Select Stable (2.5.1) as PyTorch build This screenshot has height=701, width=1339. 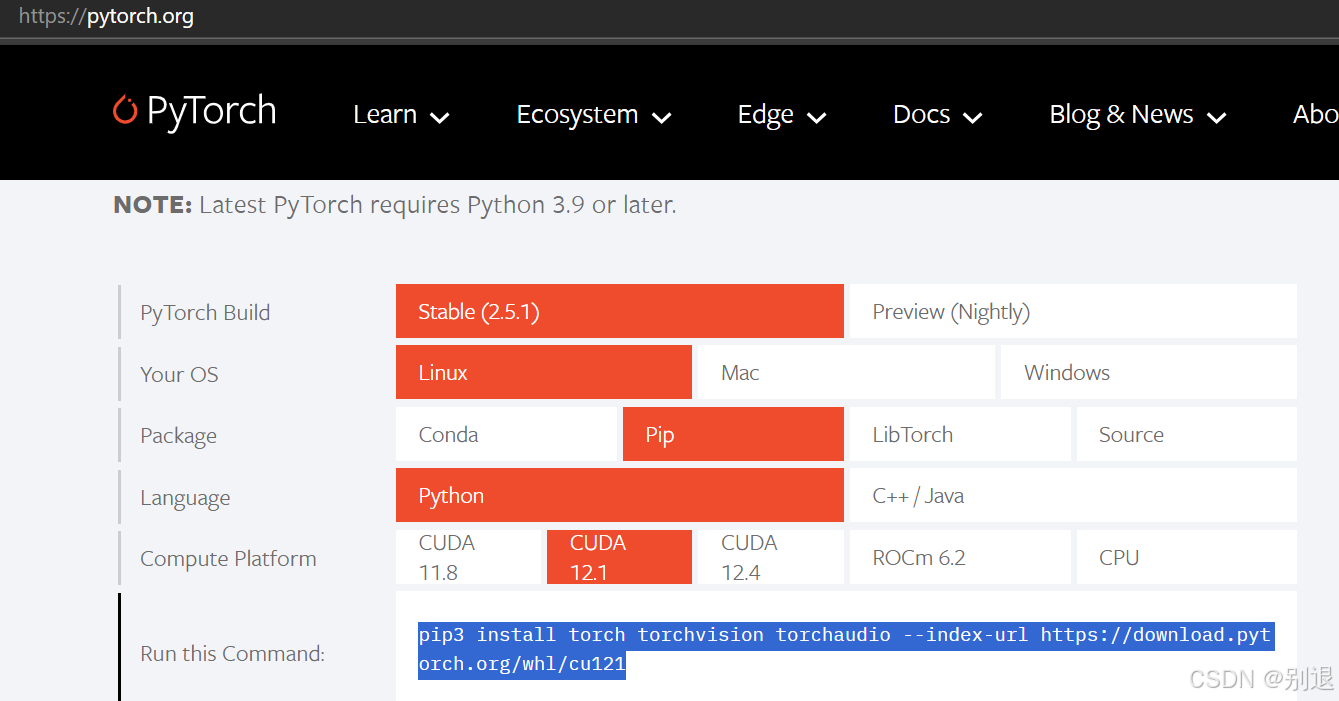[619, 311]
